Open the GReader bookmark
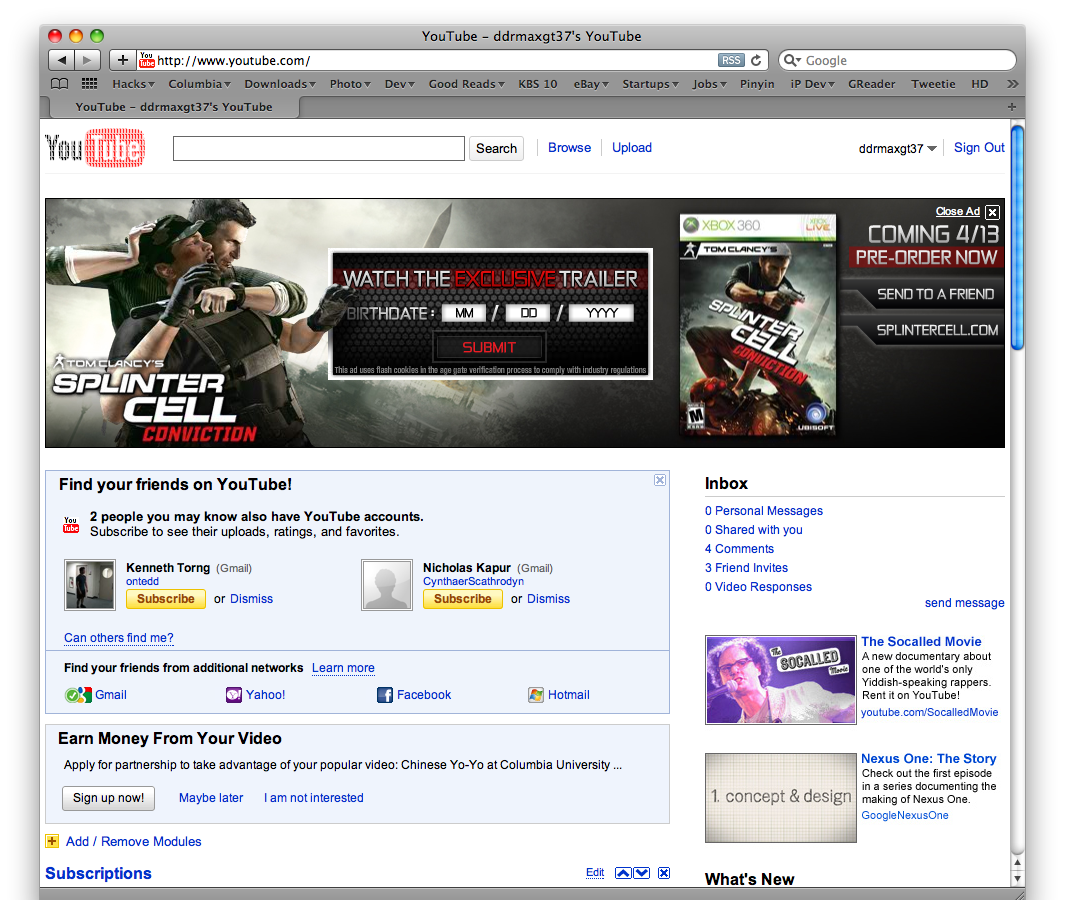 tap(871, 84)
